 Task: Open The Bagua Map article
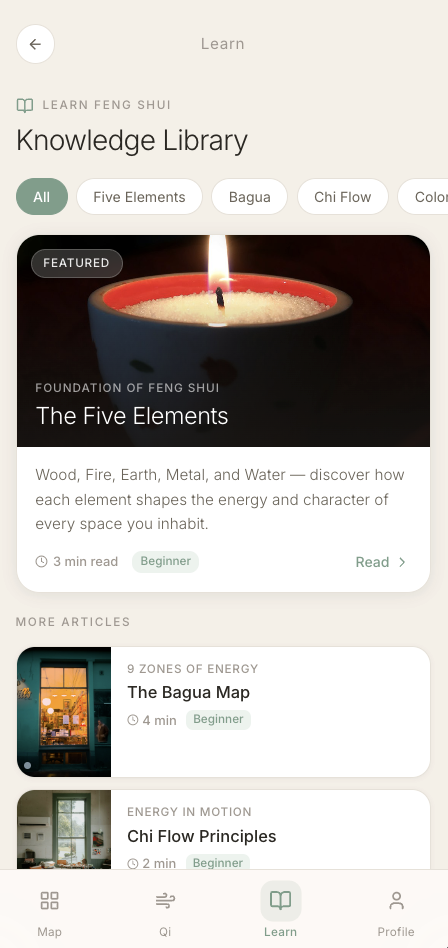pyautogui.click(x=223, y=712)
